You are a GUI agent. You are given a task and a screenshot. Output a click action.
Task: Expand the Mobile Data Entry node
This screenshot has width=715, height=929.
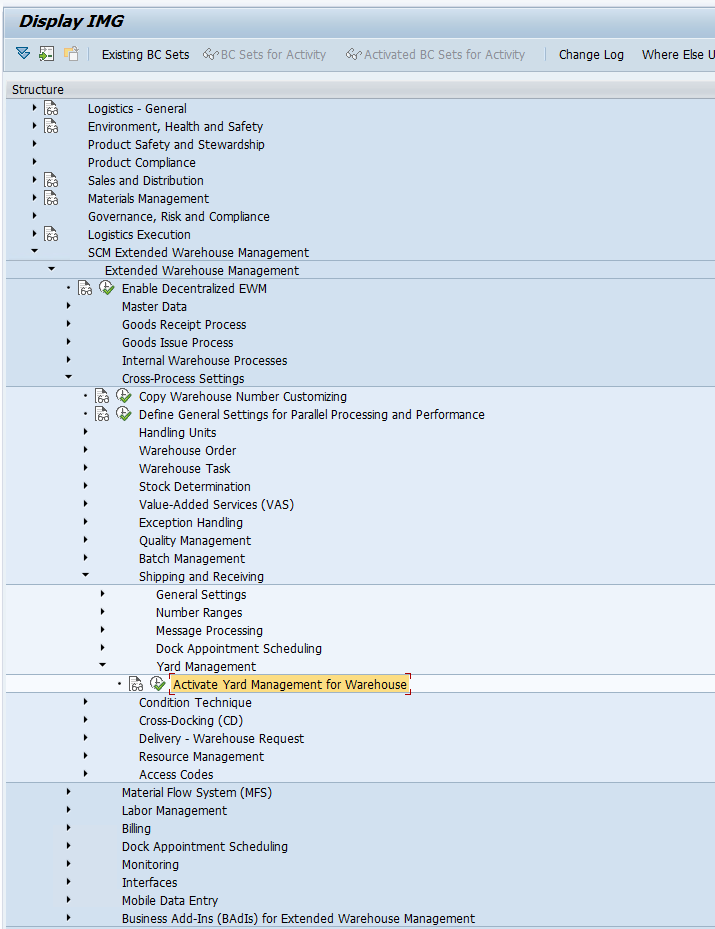(x=69, y=899)
